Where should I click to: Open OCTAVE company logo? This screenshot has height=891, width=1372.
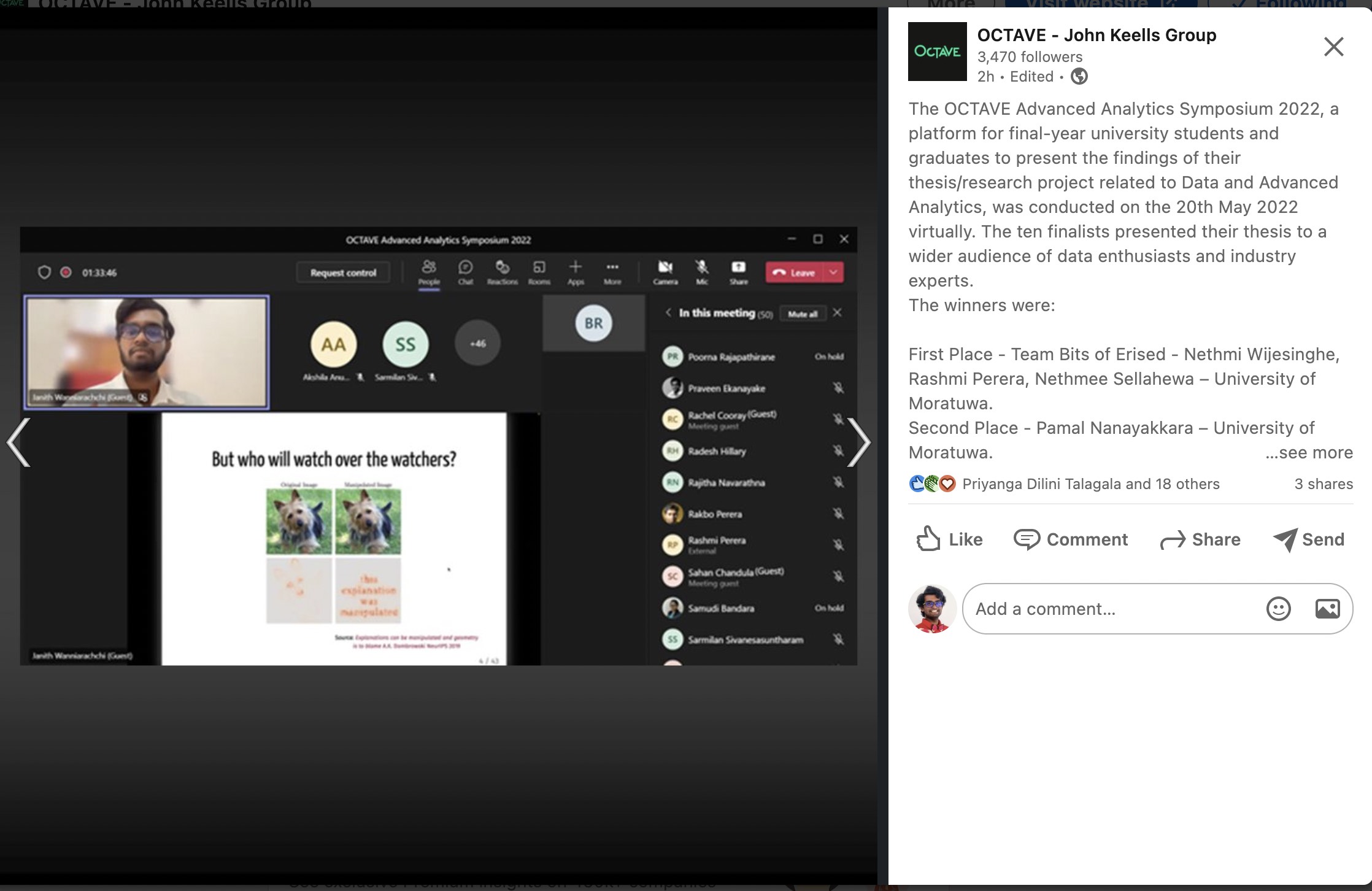click(937, 52)
